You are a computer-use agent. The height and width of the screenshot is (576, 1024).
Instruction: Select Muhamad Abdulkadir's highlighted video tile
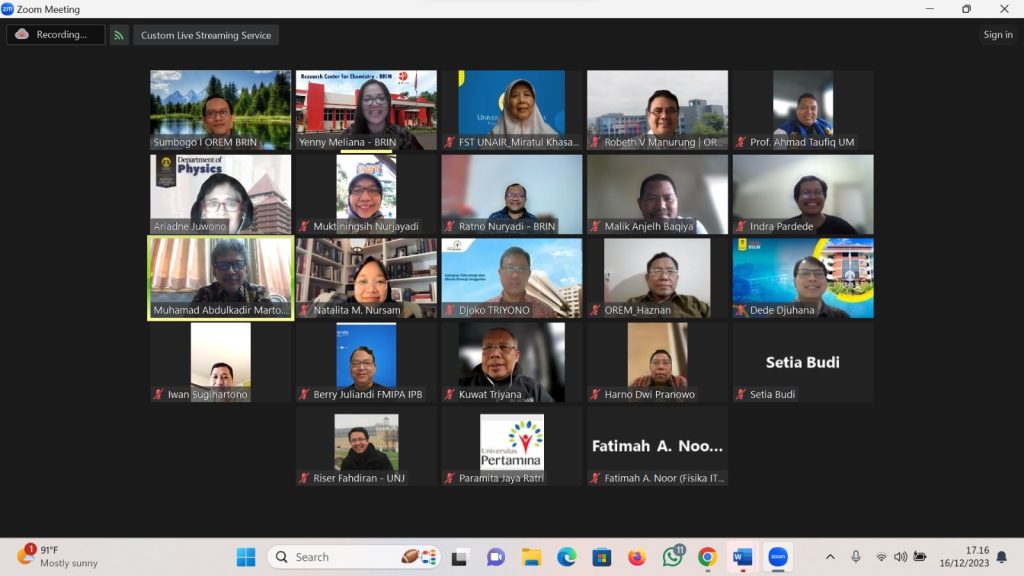(x=221, y=277)
